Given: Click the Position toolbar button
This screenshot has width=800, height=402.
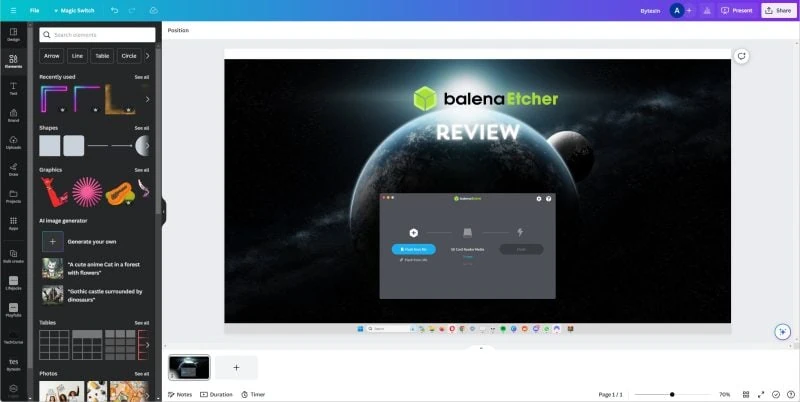Looking at the screenshot, I should point(178,30).
